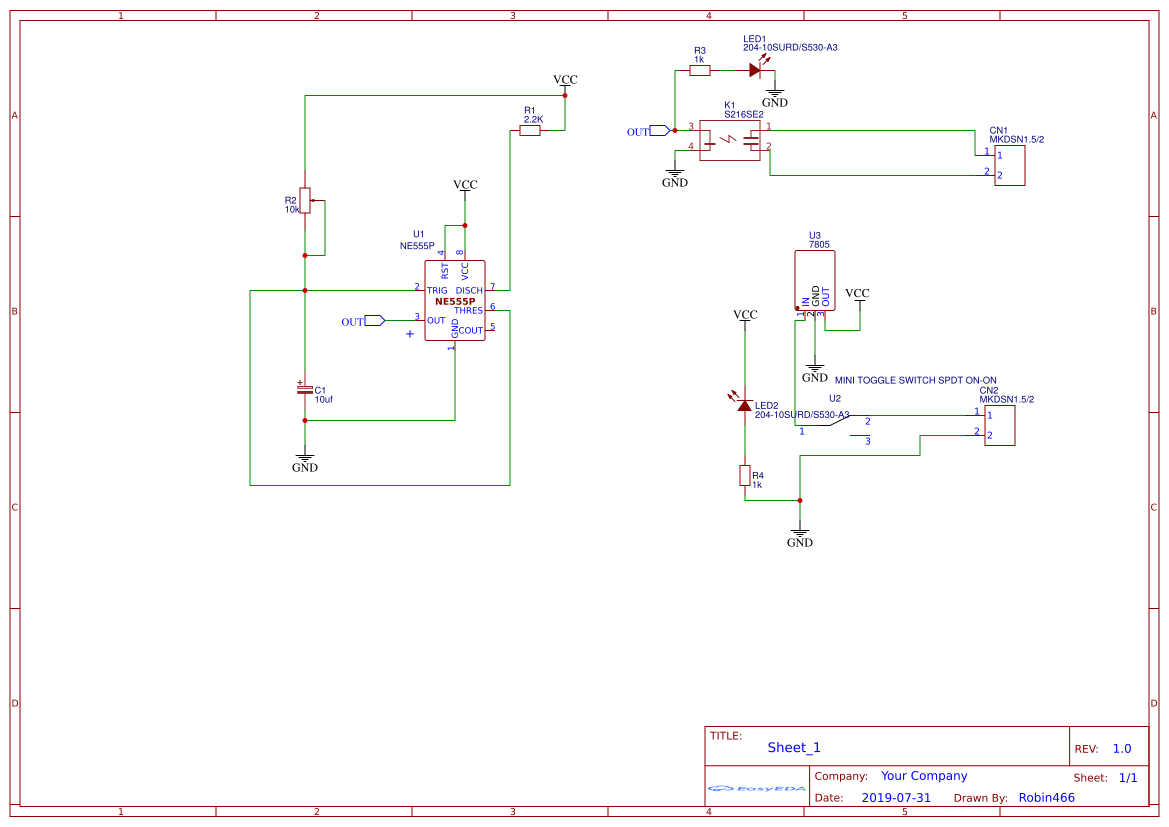Viewport: 1169px width, 827px height.
Task: Select the VCC power flag above R1
Action: 565,80
